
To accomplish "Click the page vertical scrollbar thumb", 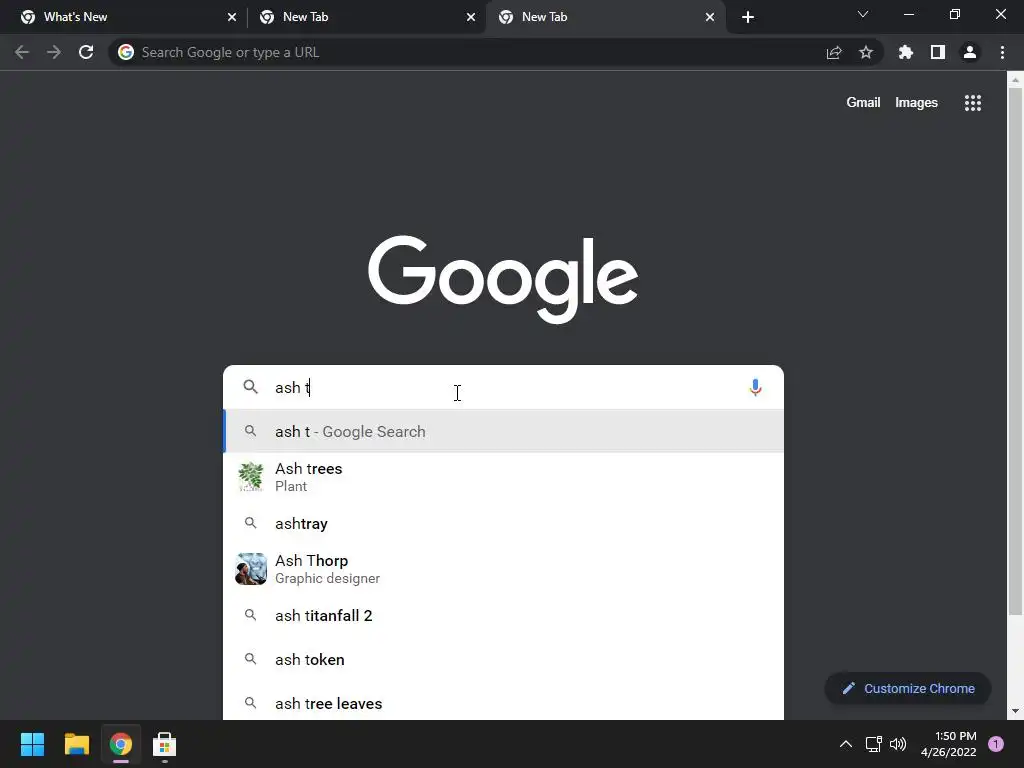I will (1015, 351).
